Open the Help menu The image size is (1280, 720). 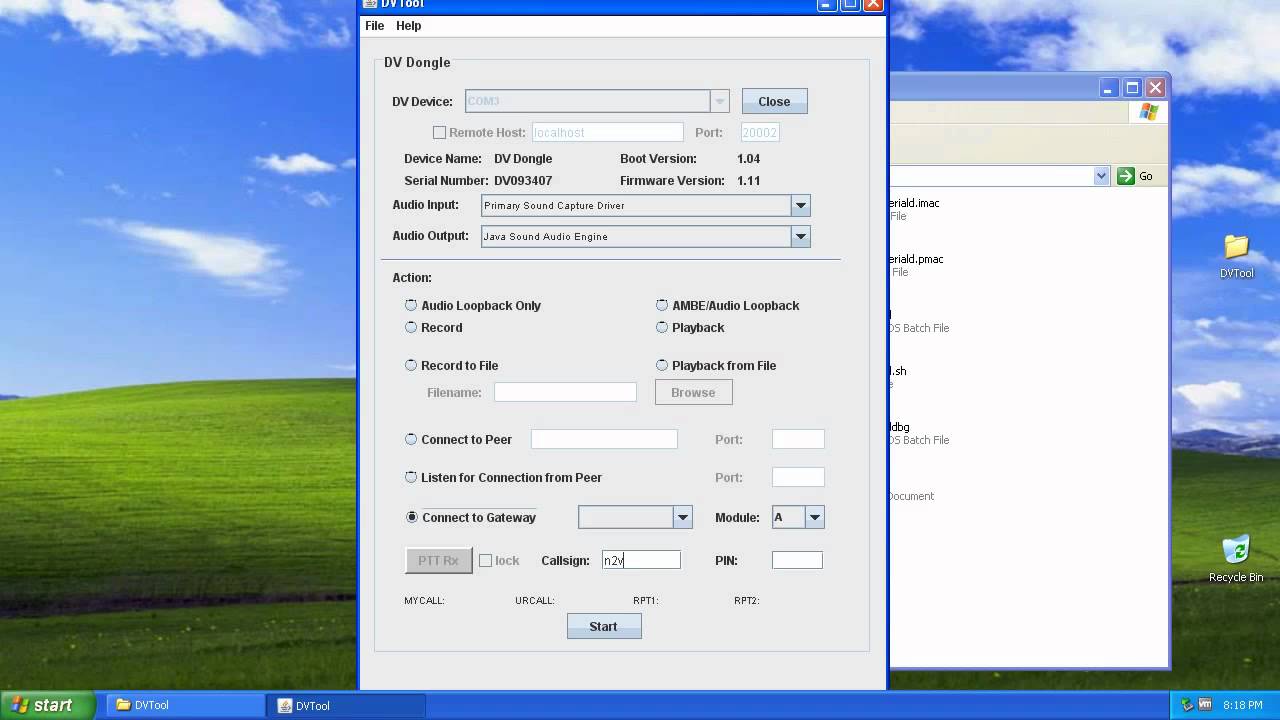pos(409,26)
